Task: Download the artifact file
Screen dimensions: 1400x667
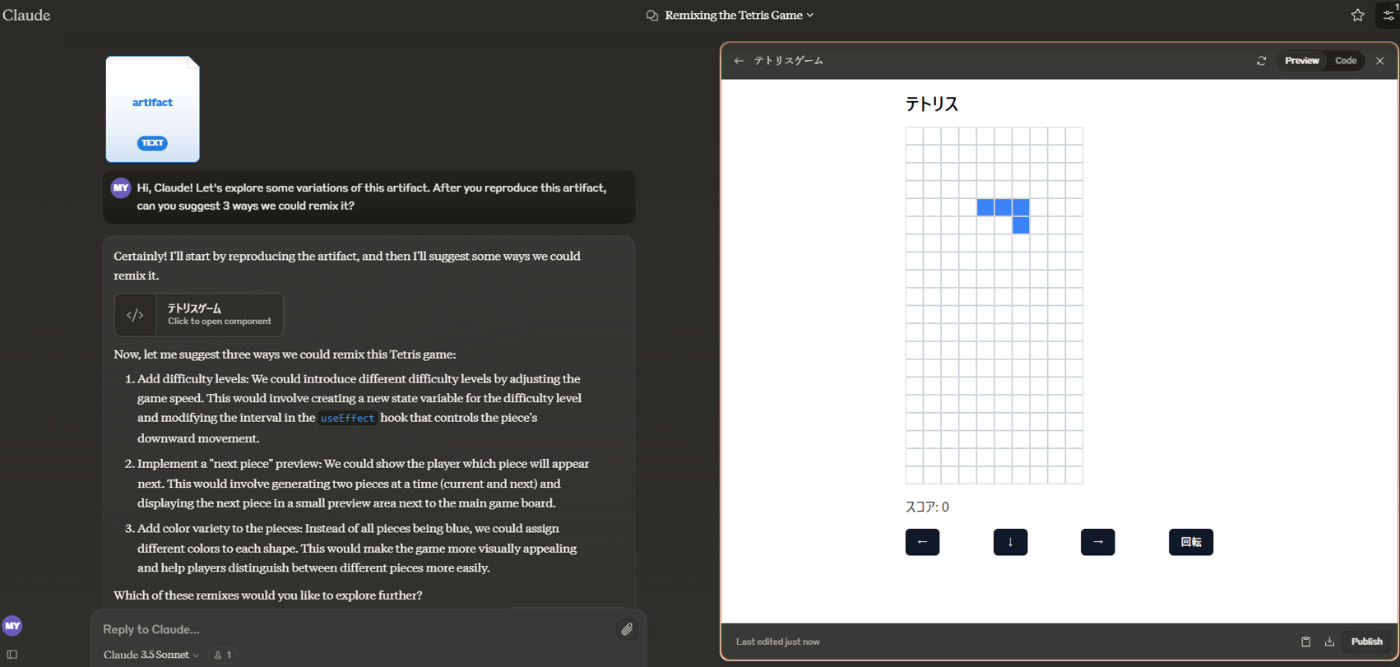Action: pyautogui.click(x=1330, y=642)
